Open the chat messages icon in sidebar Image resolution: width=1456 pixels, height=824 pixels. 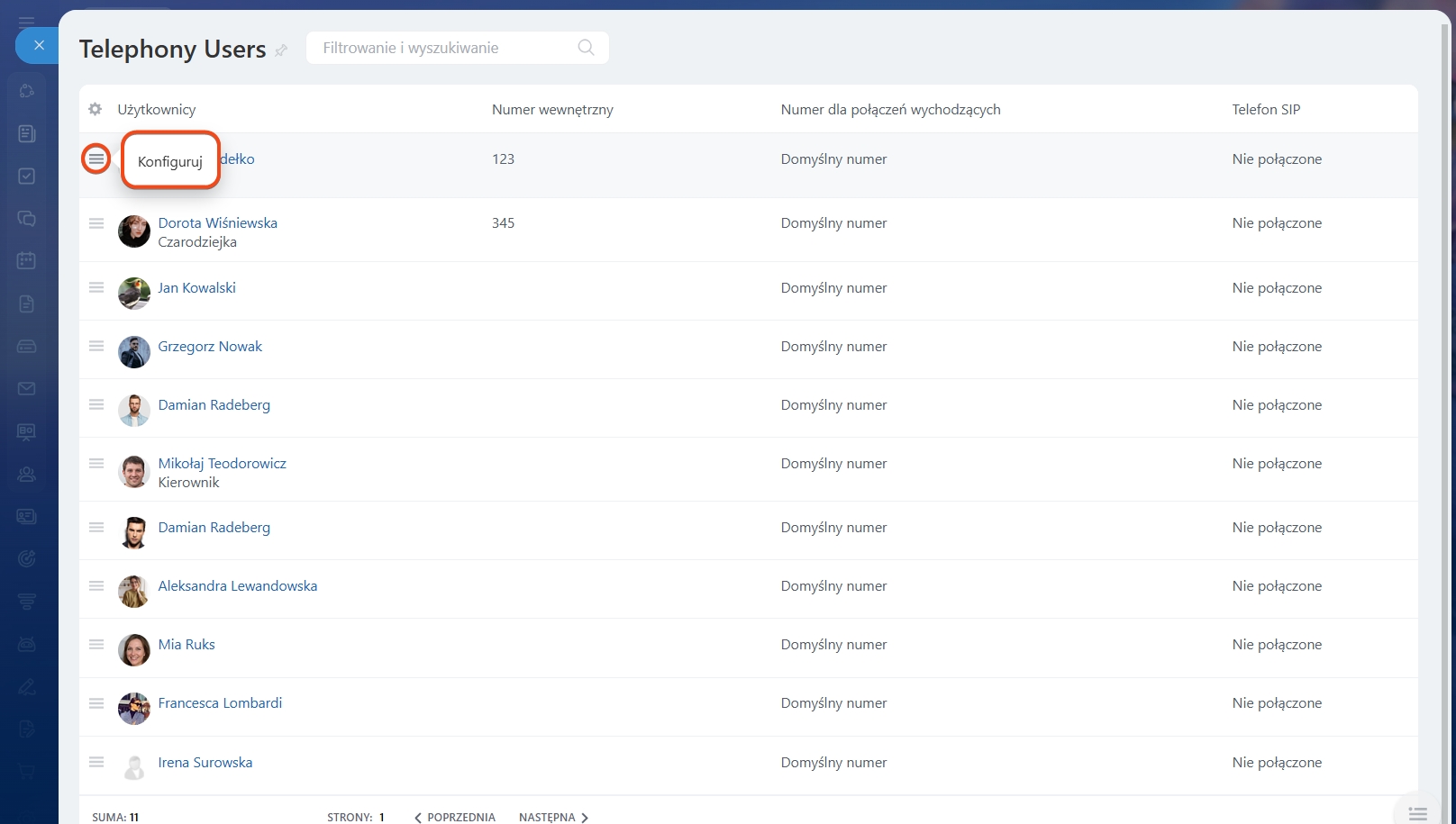pyautogui.click(x=27, y=219)
